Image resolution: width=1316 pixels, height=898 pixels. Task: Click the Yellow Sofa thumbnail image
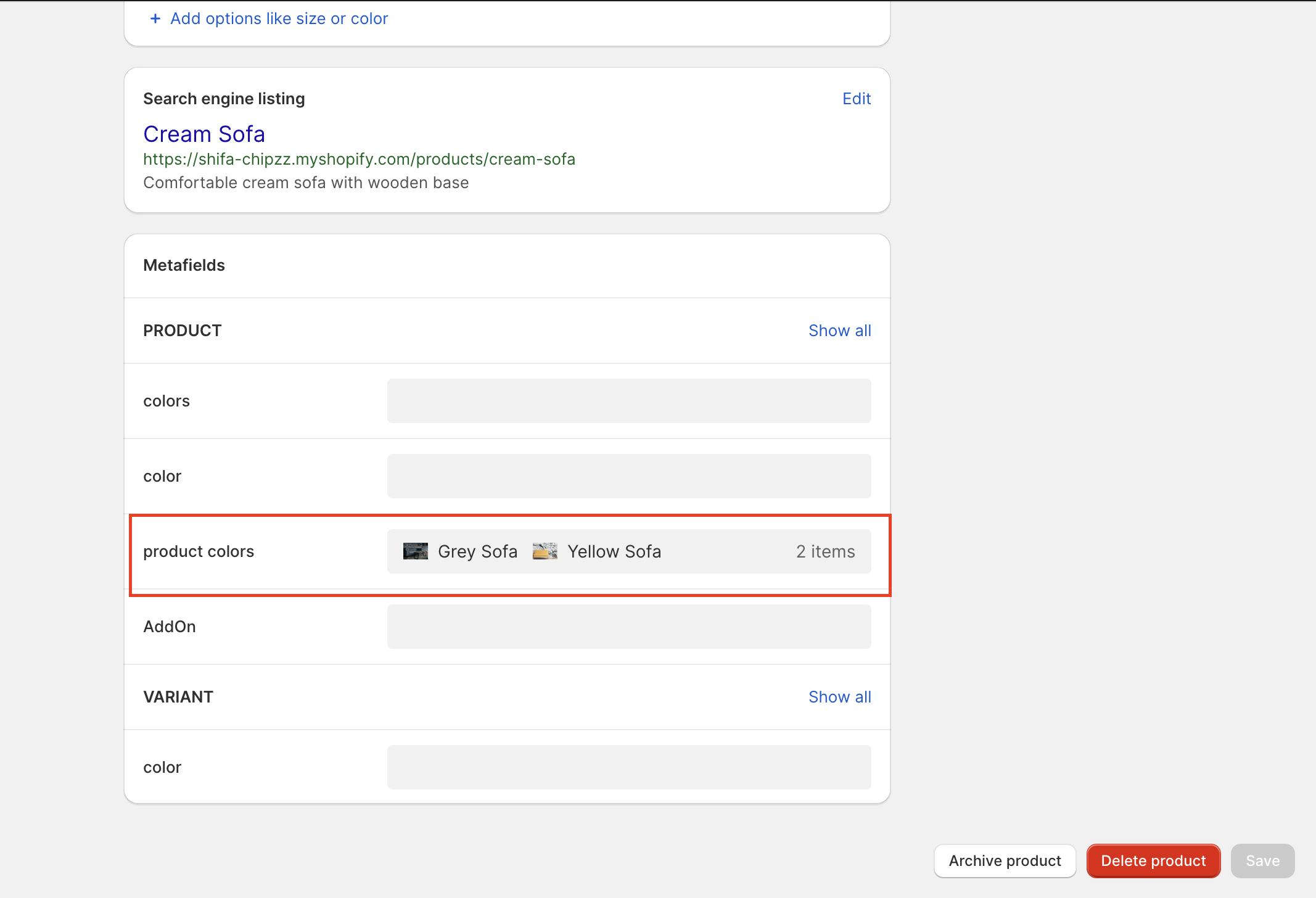tap(545, 551)
